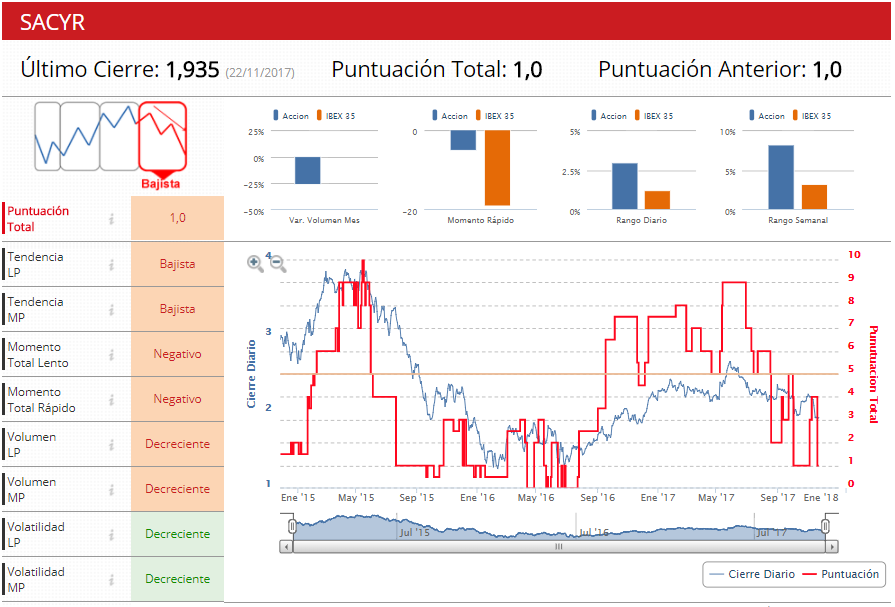Click the SACYR title in red header
895x607 pixels.
point(52,22)
